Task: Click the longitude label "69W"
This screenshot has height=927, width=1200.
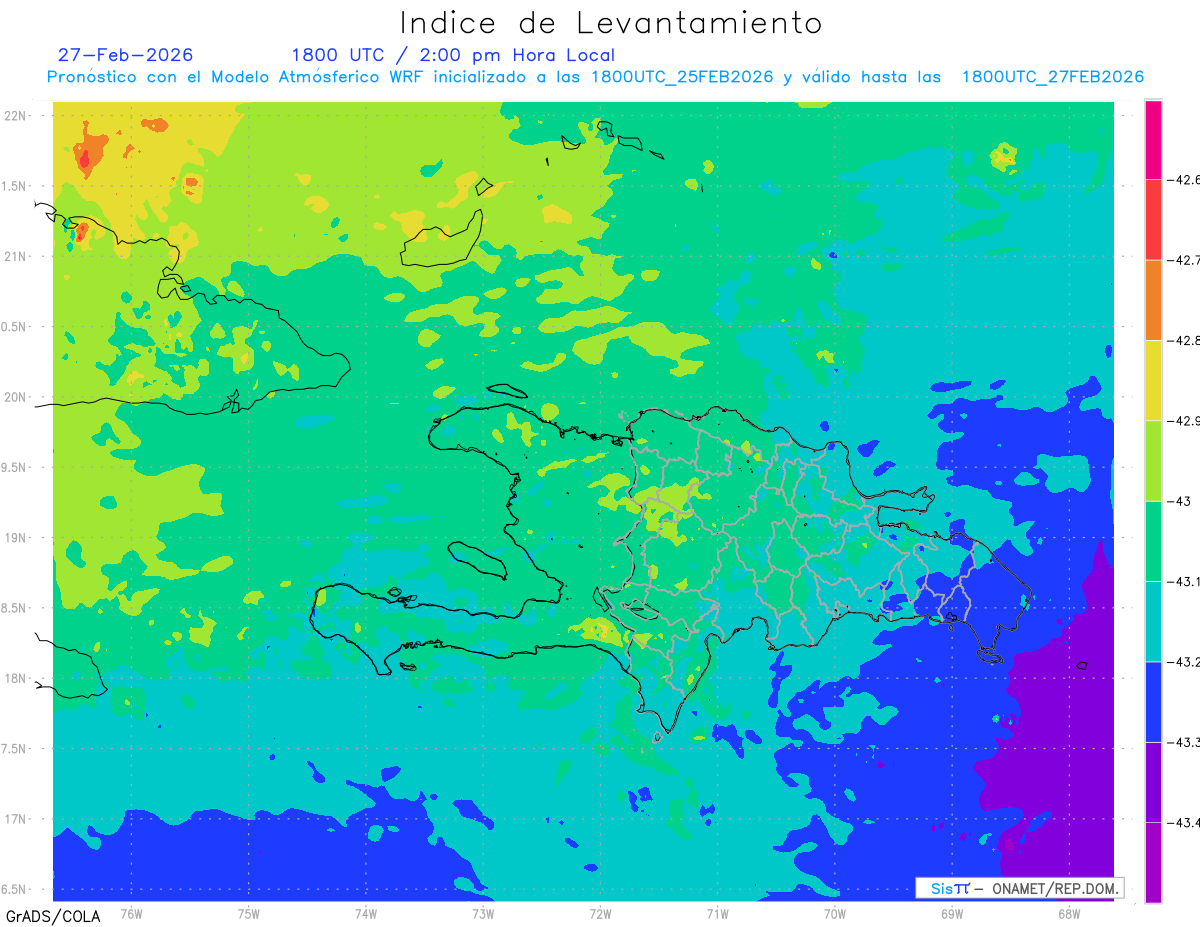Action: [x=951, y=915]
